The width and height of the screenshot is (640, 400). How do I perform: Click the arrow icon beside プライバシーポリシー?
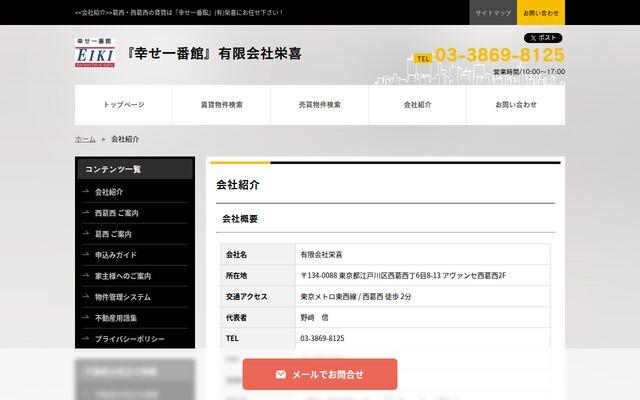click(x=86, y=339)
